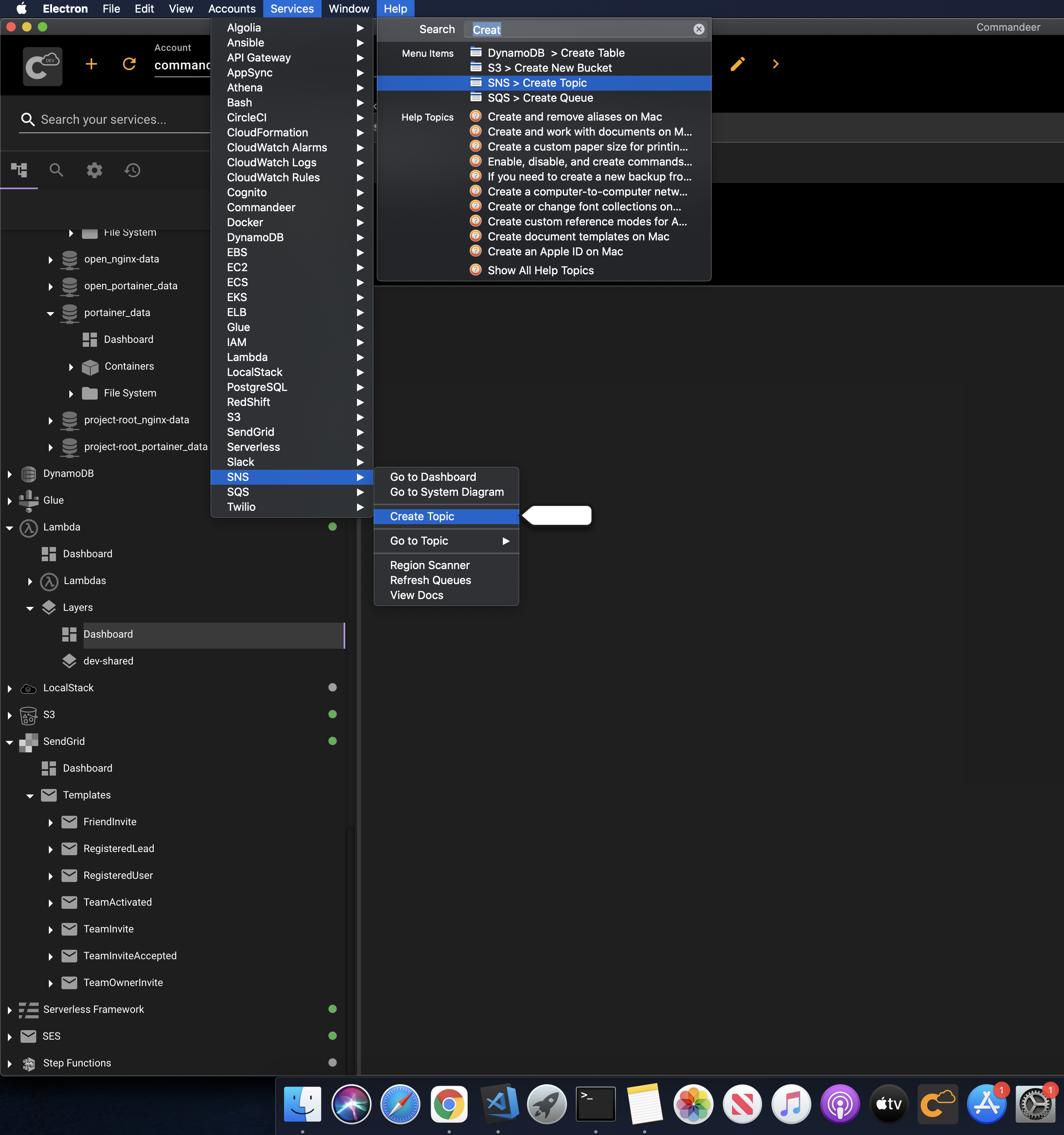The height and width of the screenshot is (1135, 1064).
Task: Expand the Lambdas sub-node
Action: 30,581
